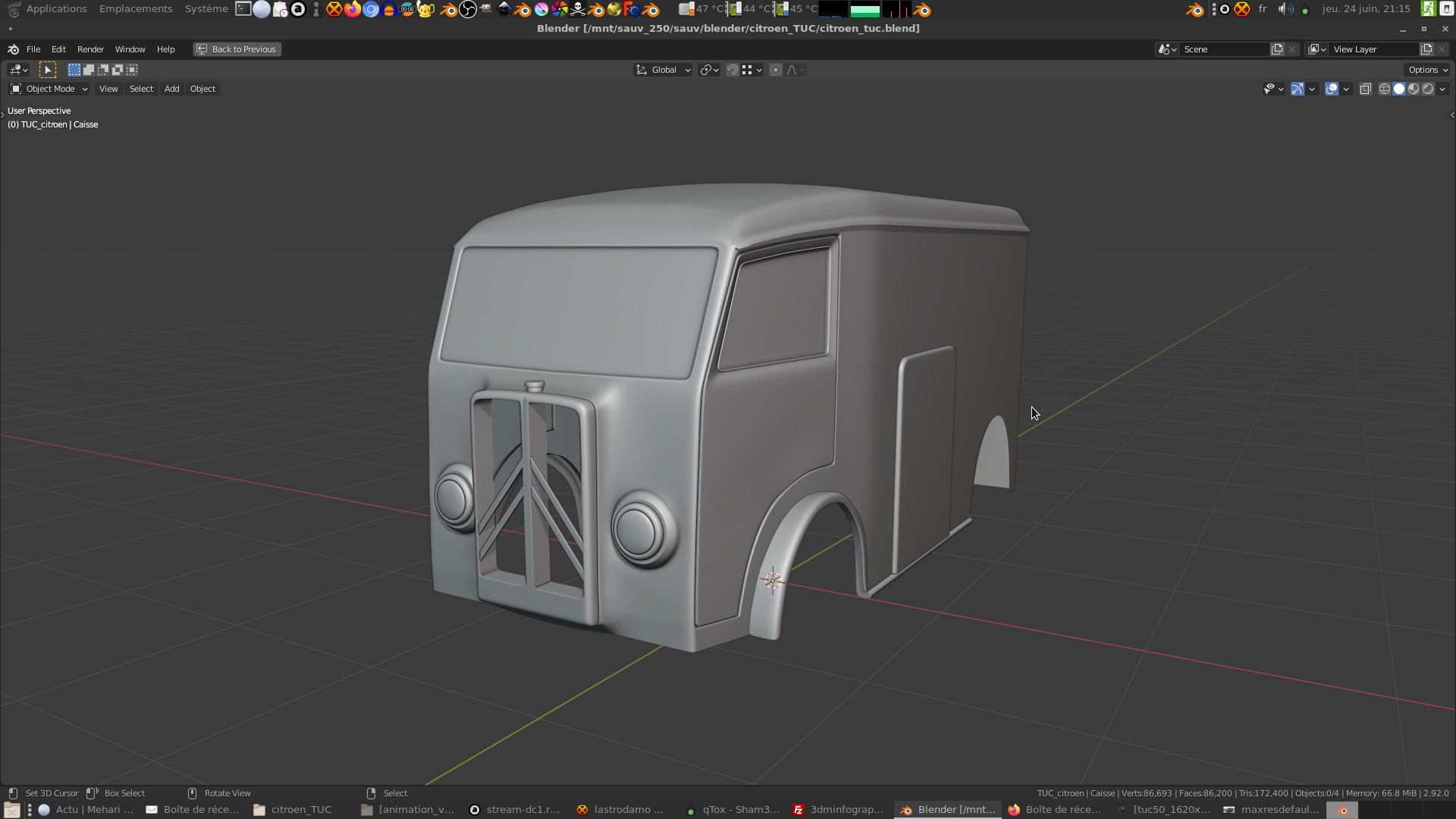The image size is (1456, 819).
Task: Click the New Scene icon
Action: click(x=1277, y=49)
